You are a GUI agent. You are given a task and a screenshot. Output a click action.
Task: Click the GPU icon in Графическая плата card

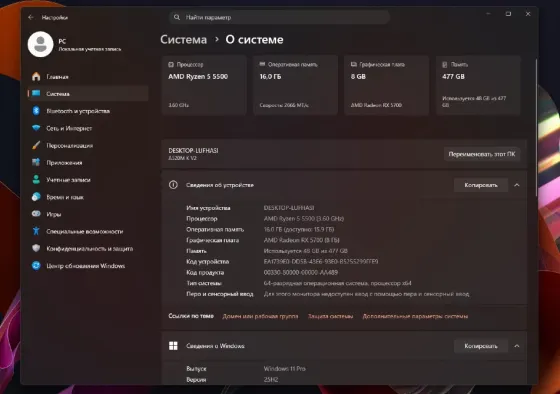coord(354,64)
